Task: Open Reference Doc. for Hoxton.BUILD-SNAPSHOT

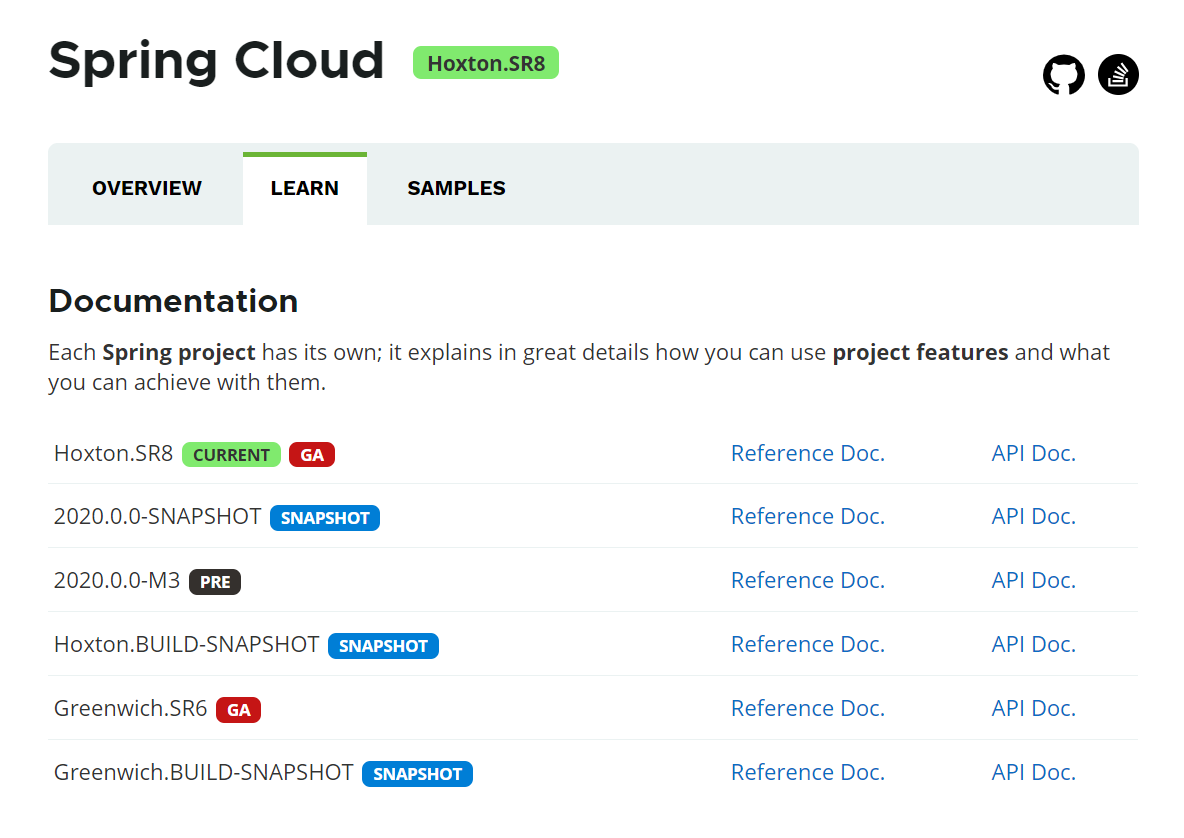Action: [807, 645]
